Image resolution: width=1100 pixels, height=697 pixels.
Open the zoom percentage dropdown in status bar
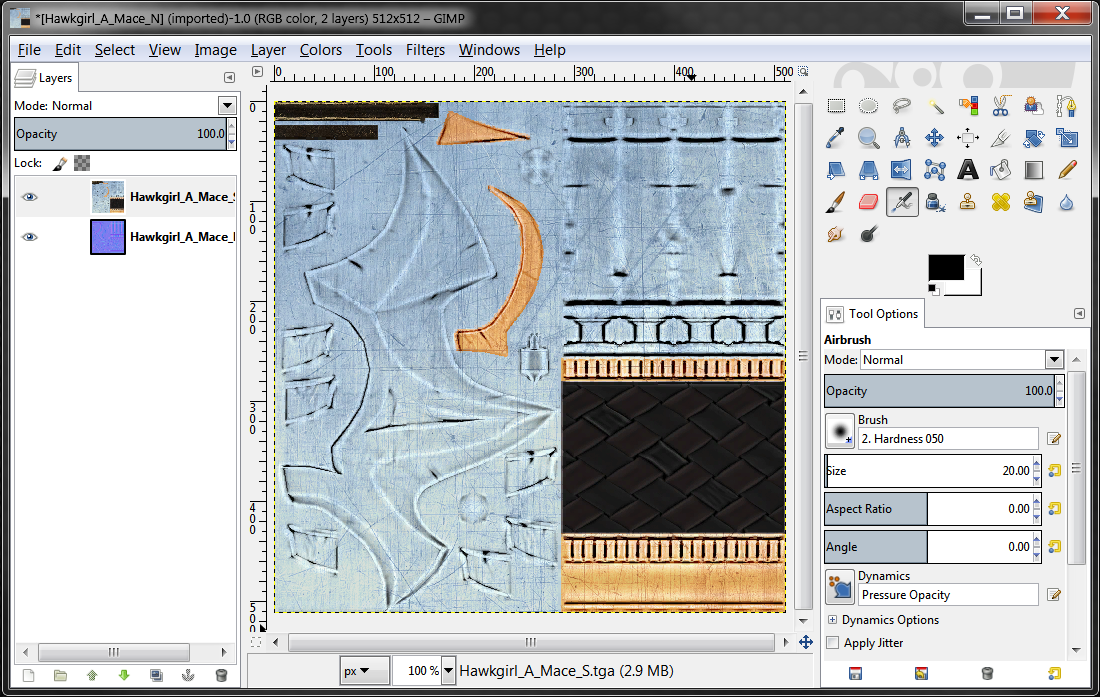pos(448,671)
